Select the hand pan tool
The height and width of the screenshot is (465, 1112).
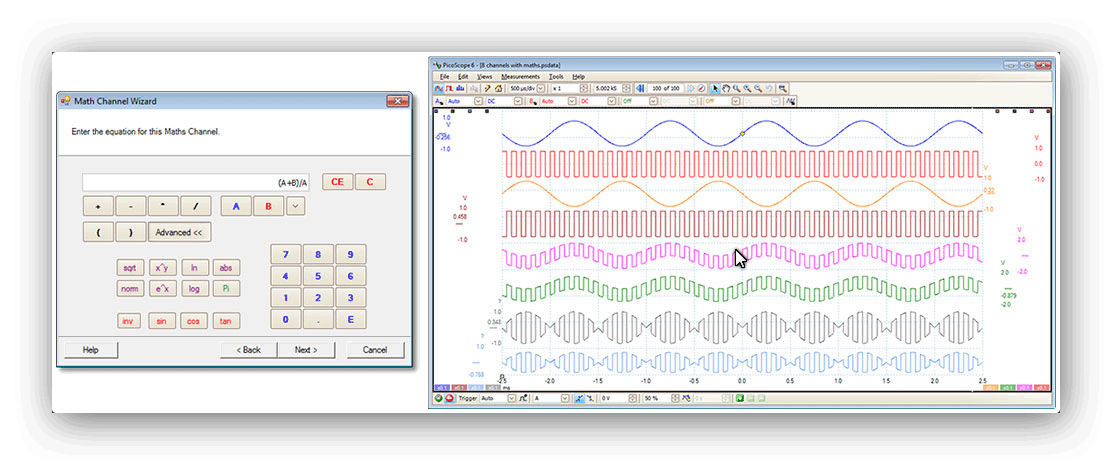tap(725, 88)
